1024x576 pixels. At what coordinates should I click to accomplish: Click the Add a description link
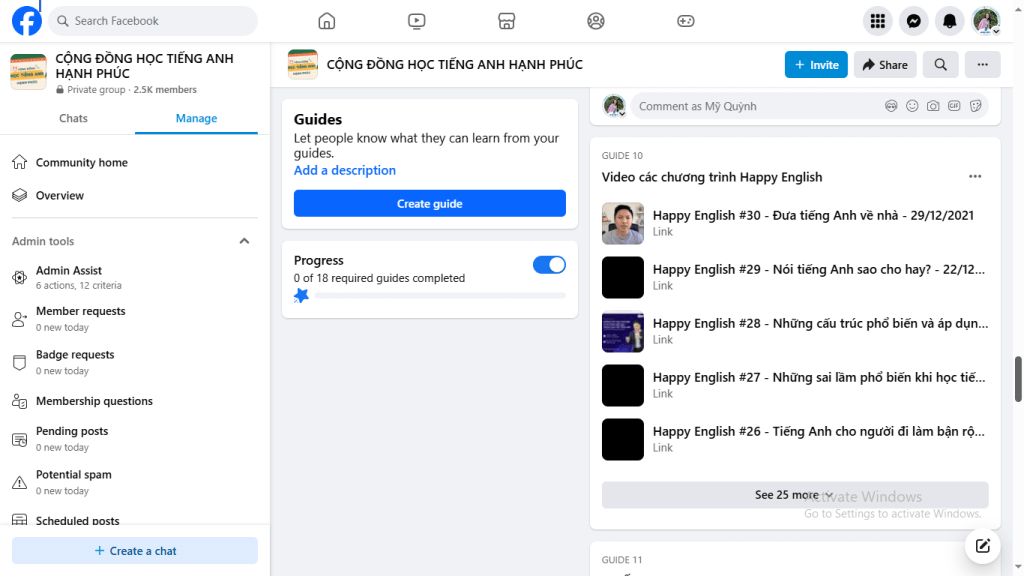click(344, 170)
